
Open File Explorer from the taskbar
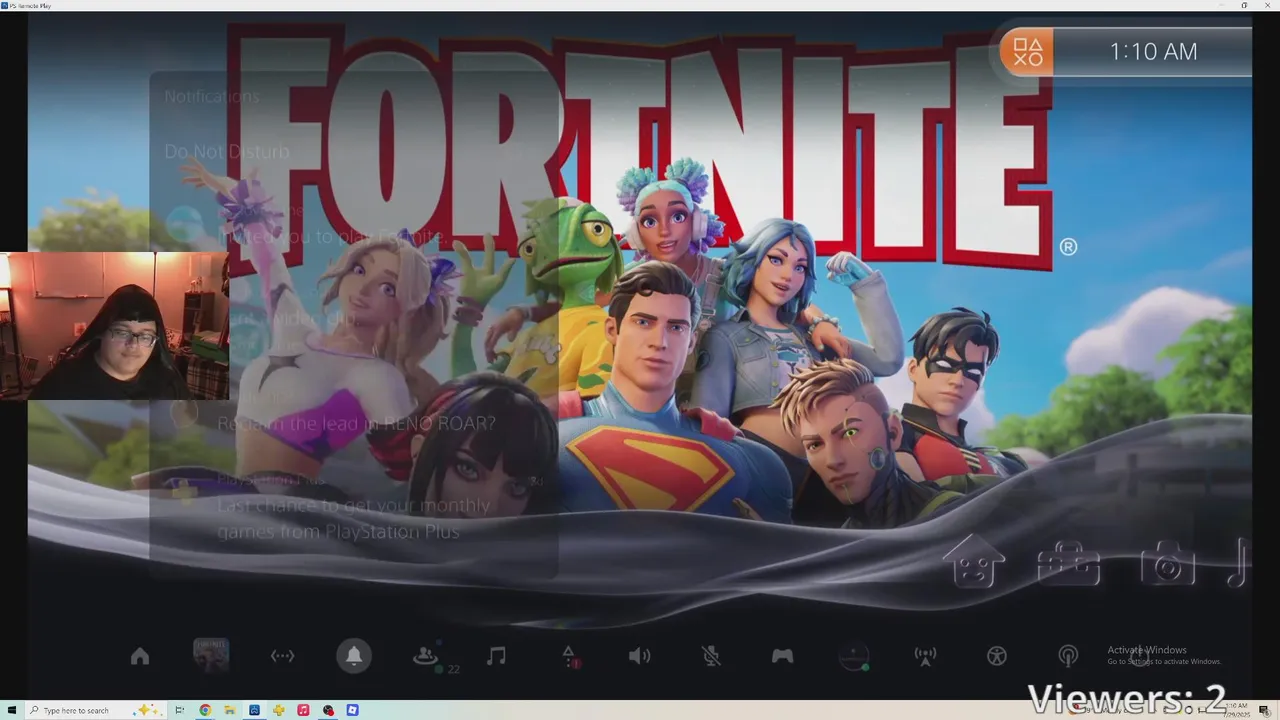tap(229, 710)
